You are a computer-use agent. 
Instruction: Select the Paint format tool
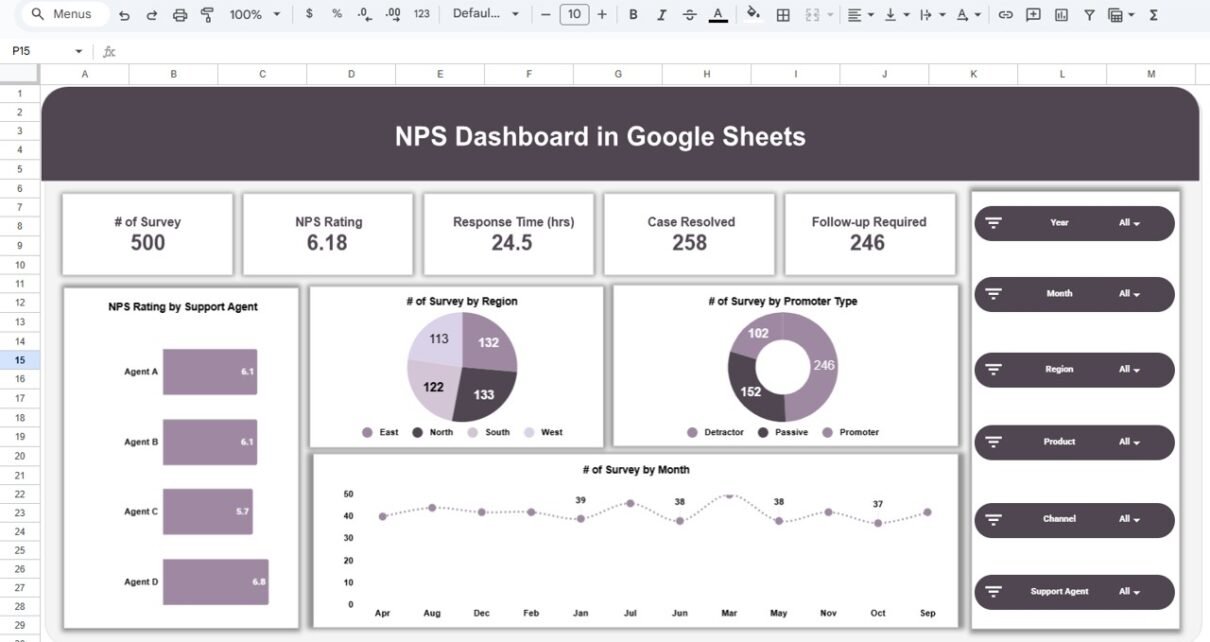[x=207, y=15]
